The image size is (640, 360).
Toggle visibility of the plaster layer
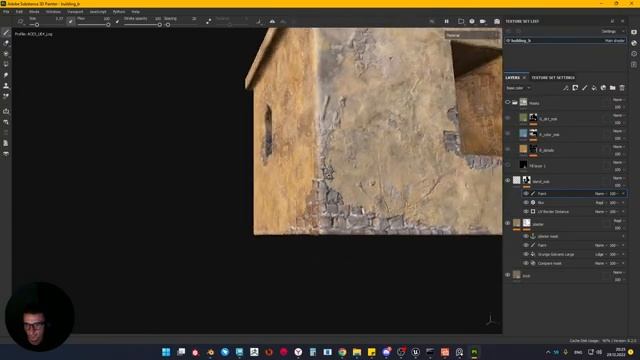[x=508, y=223]
